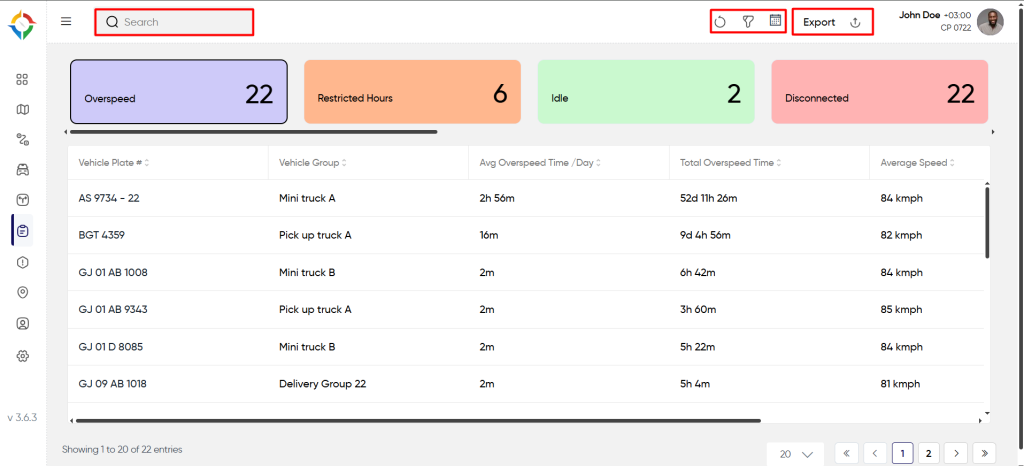Screen dimensions: 1024x466
Task: Click the 81 kmph cell
Action: tap(901, 384)
